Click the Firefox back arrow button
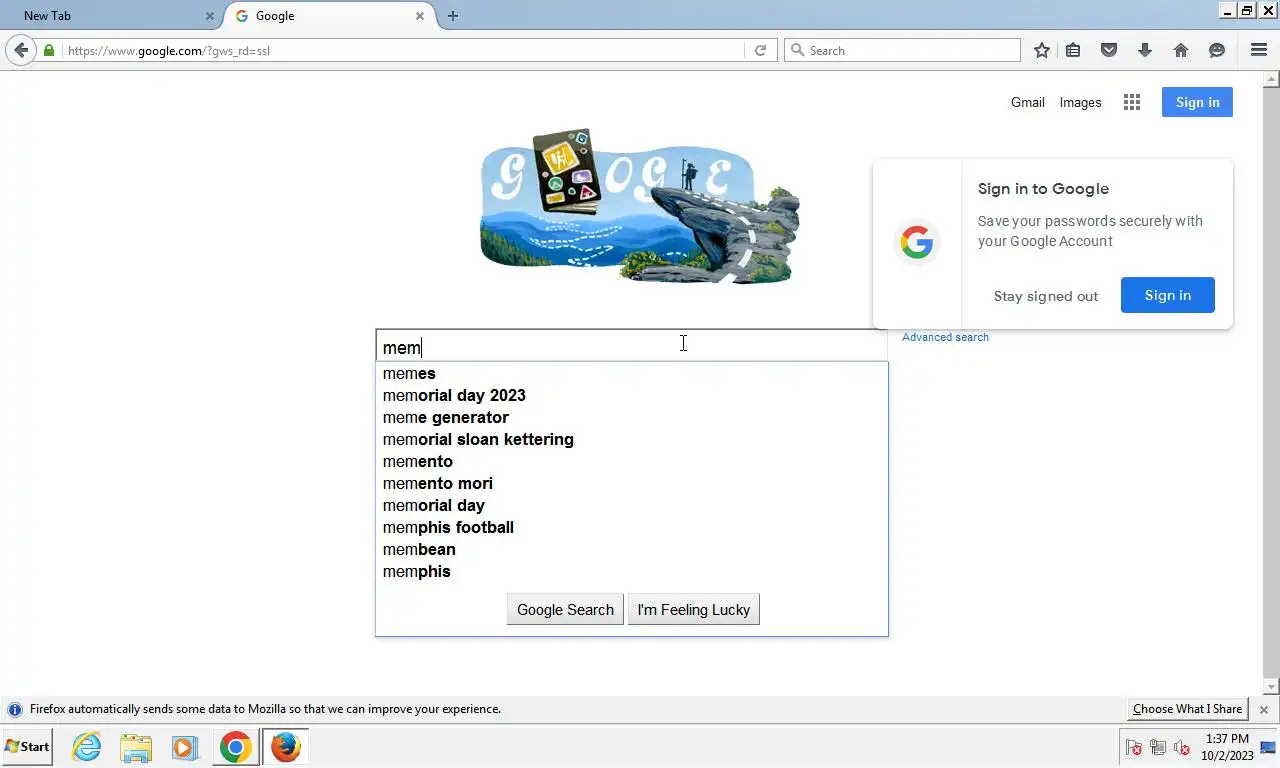This screenshot has height=768, width=1280. pos(21,50)
